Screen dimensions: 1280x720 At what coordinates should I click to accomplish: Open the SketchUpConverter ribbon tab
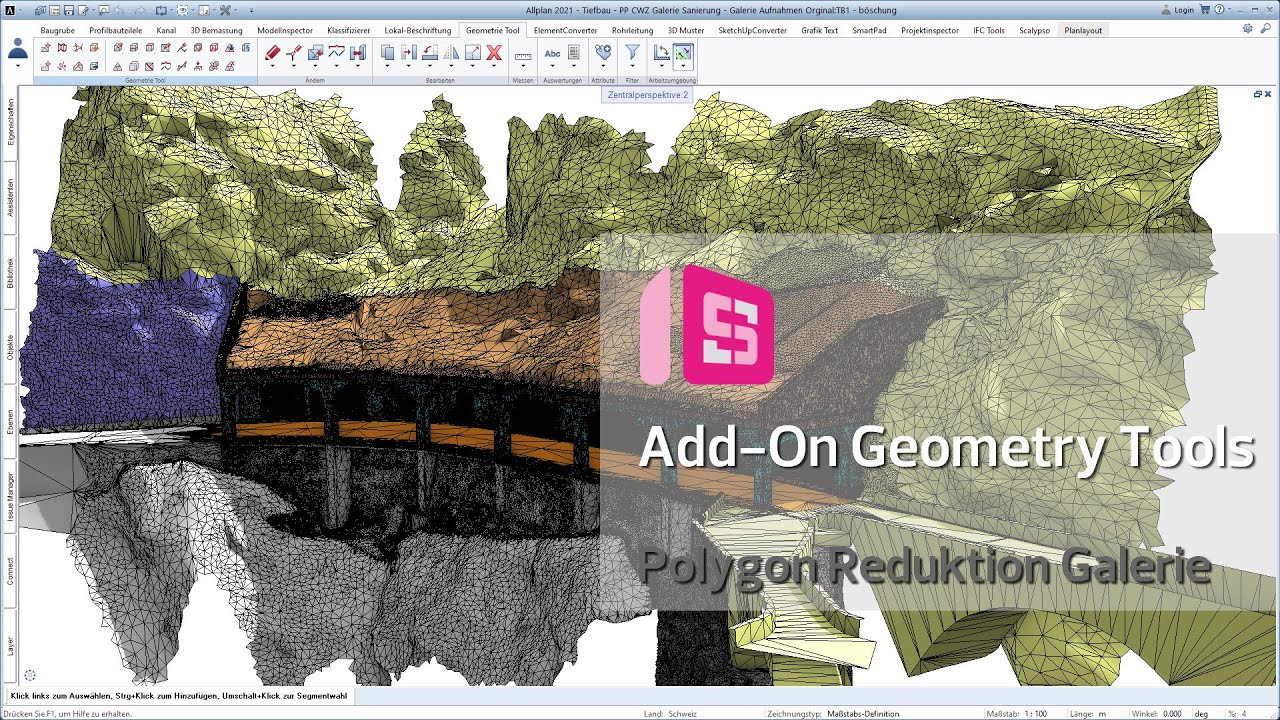tap(752, 30)
